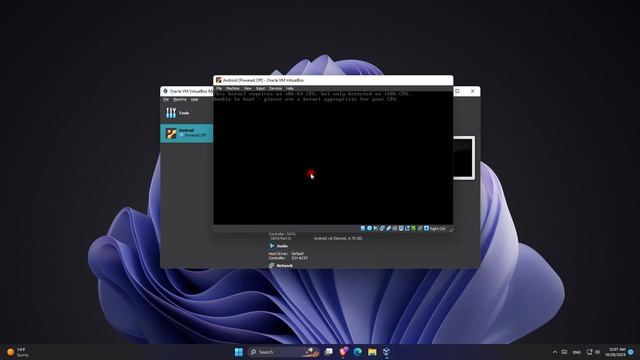Open File Explorer from taskbar
640x360 pixels.
tap(372, 352)
